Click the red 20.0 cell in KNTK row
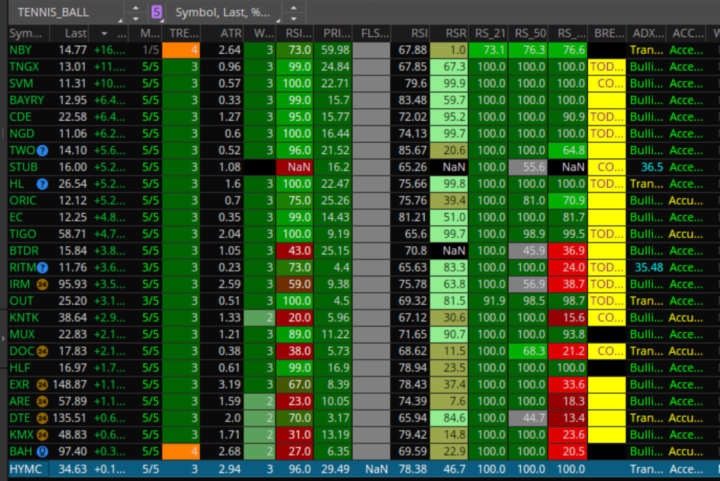The width and height of the screenshot is (720, 481). point(294,318)
